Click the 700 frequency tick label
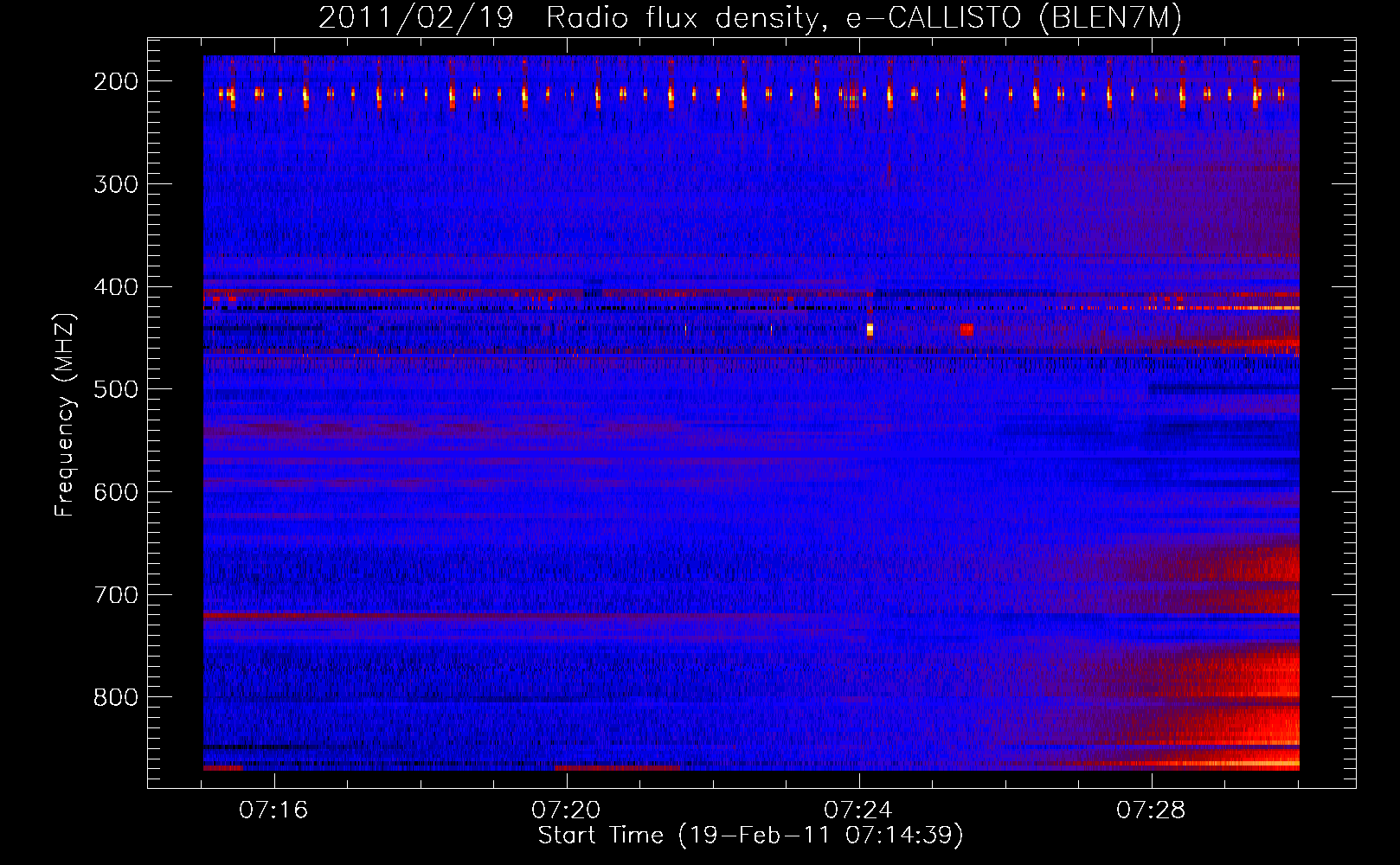Screen dimensions: 1400x865 pos(115,594)
